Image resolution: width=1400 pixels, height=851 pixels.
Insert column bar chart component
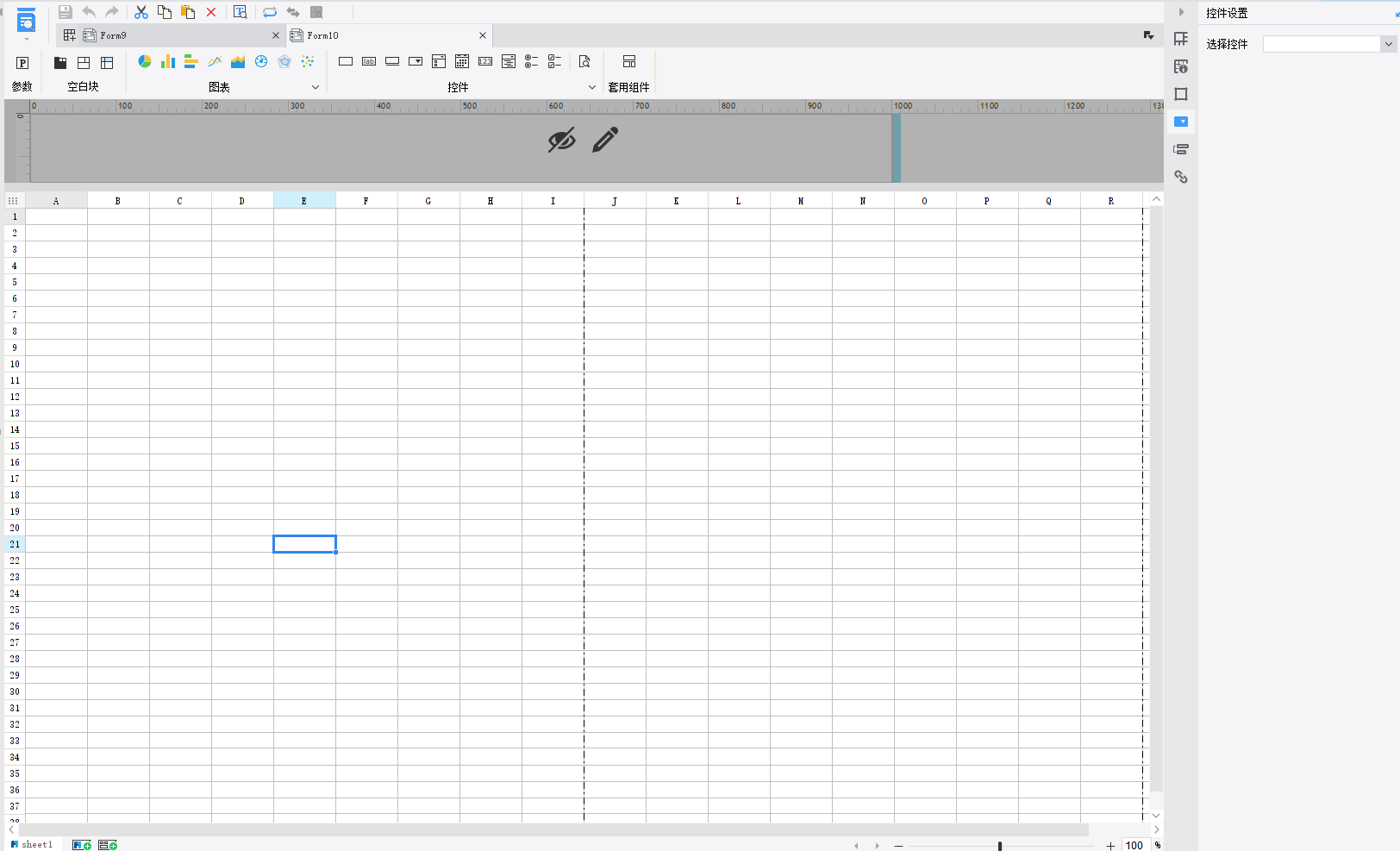[168, 61]
